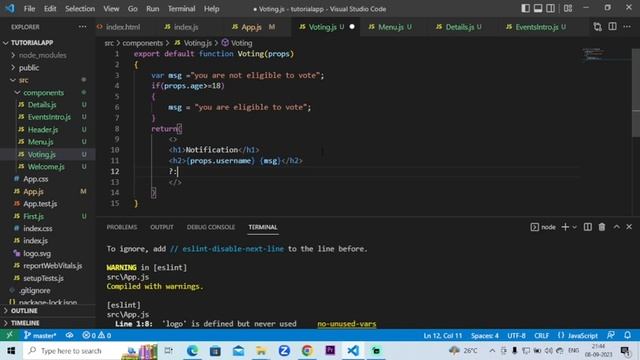Switch to the EventsIntro.js editor tab
This screenshot has height=360, width=640.
coord(536,27)
